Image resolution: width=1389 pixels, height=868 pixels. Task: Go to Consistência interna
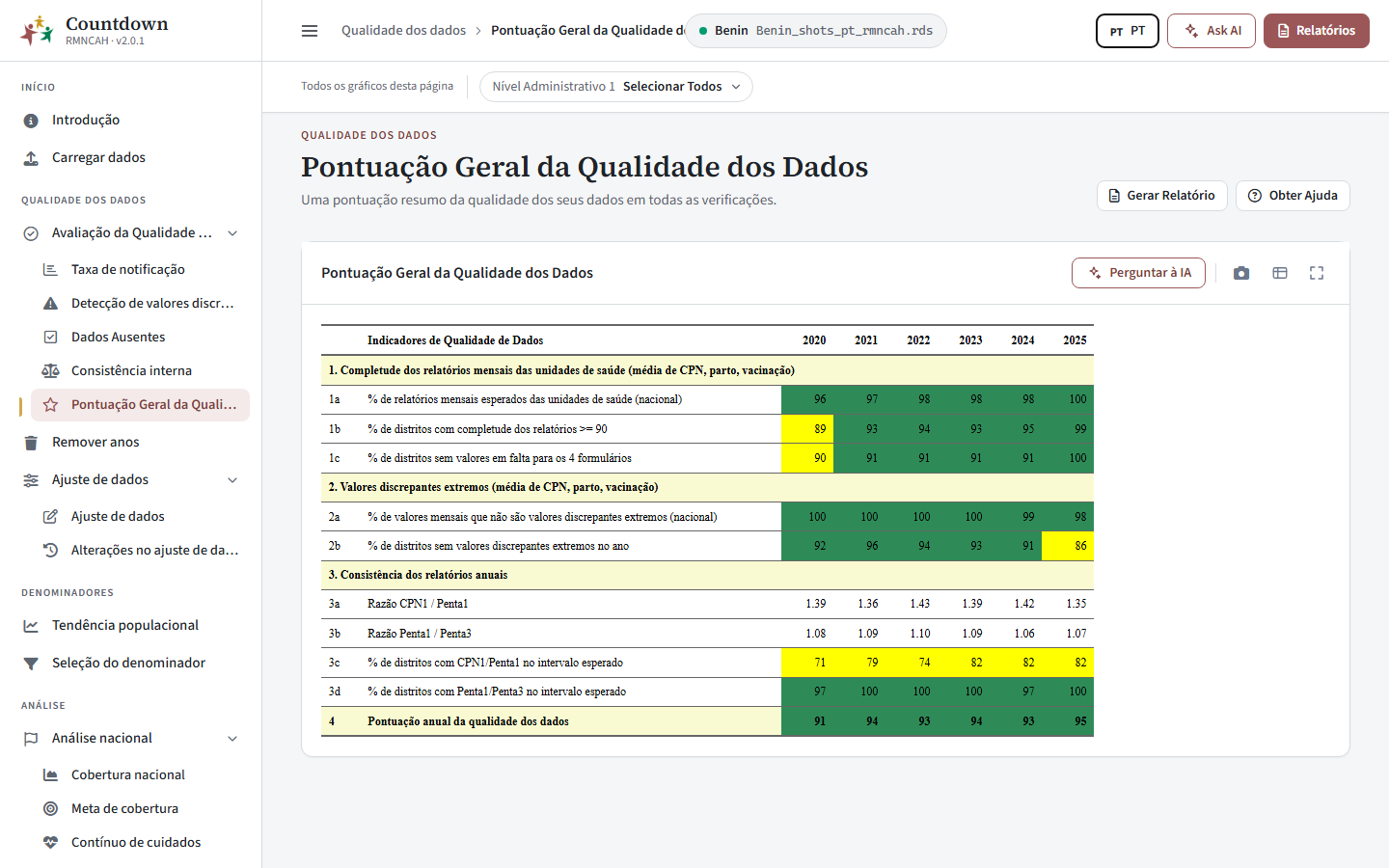coord(131,371)
